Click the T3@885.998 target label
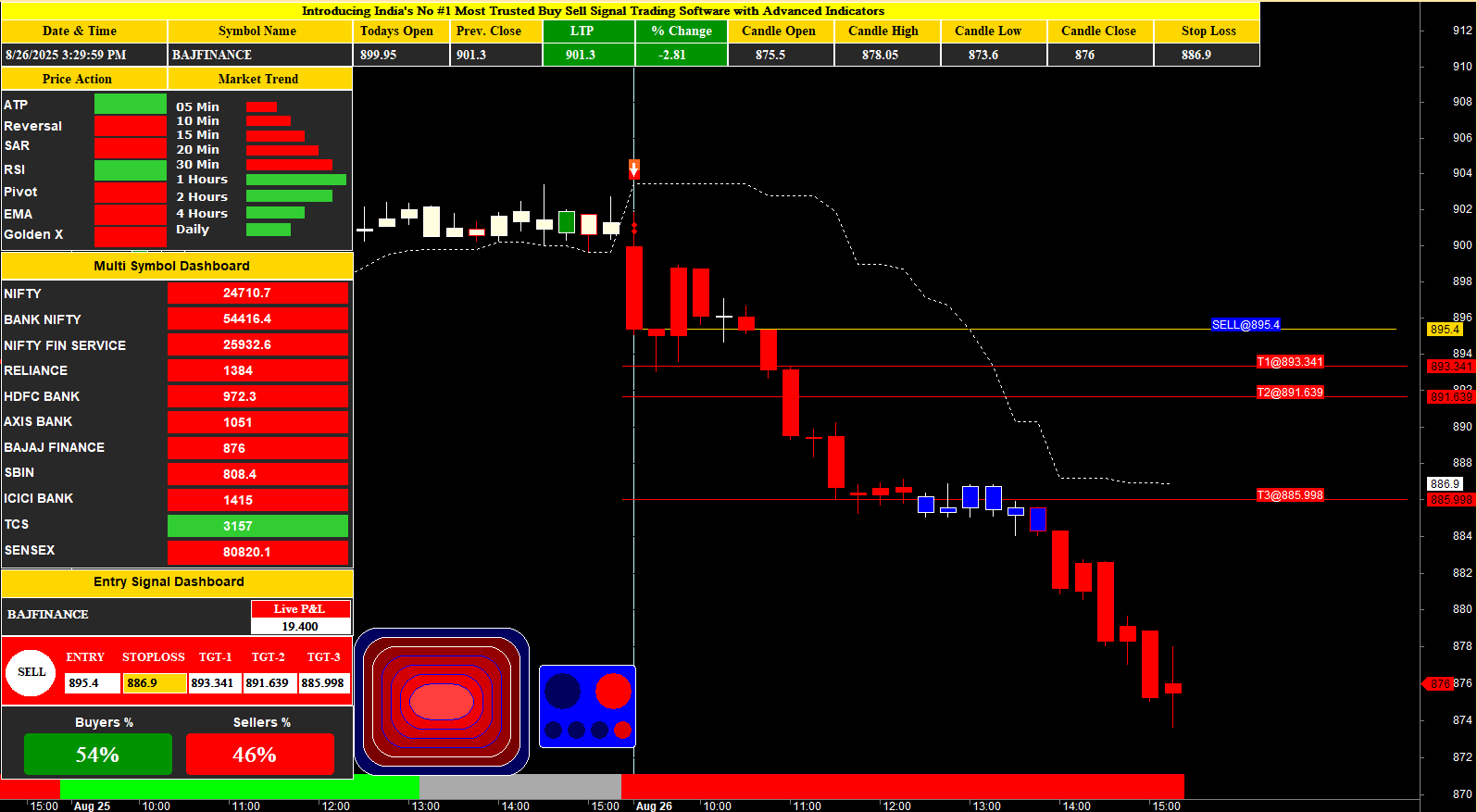 1289,495
